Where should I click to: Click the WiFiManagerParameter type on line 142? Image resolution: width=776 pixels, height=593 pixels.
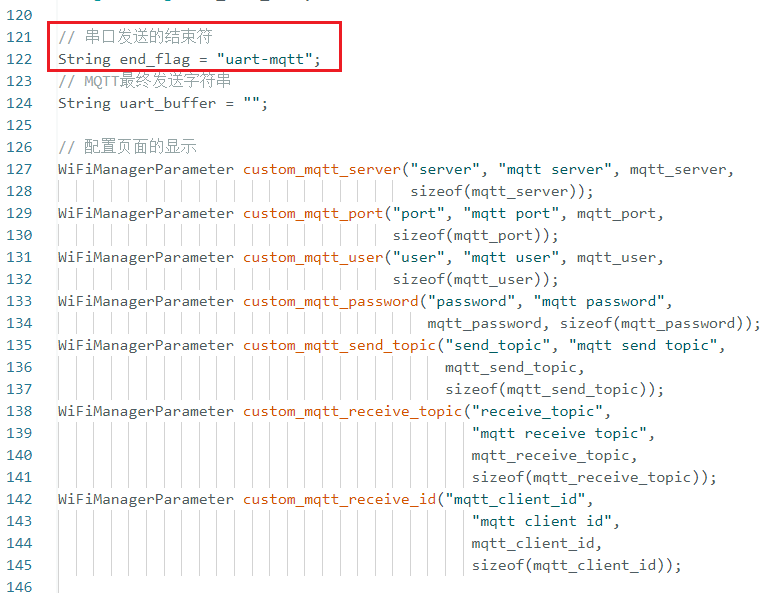[146, 499]
